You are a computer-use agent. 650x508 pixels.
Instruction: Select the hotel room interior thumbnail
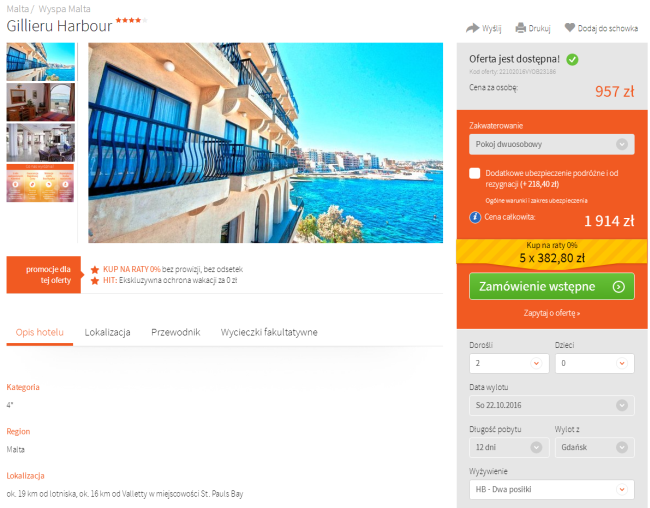click(x=41, y=102)
